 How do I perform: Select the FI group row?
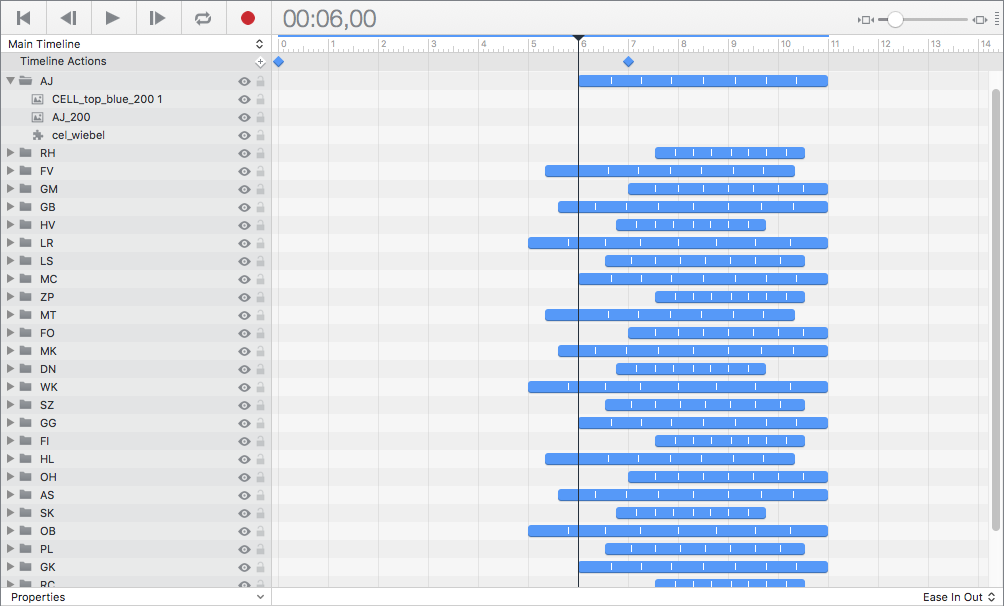coord(136,441)
